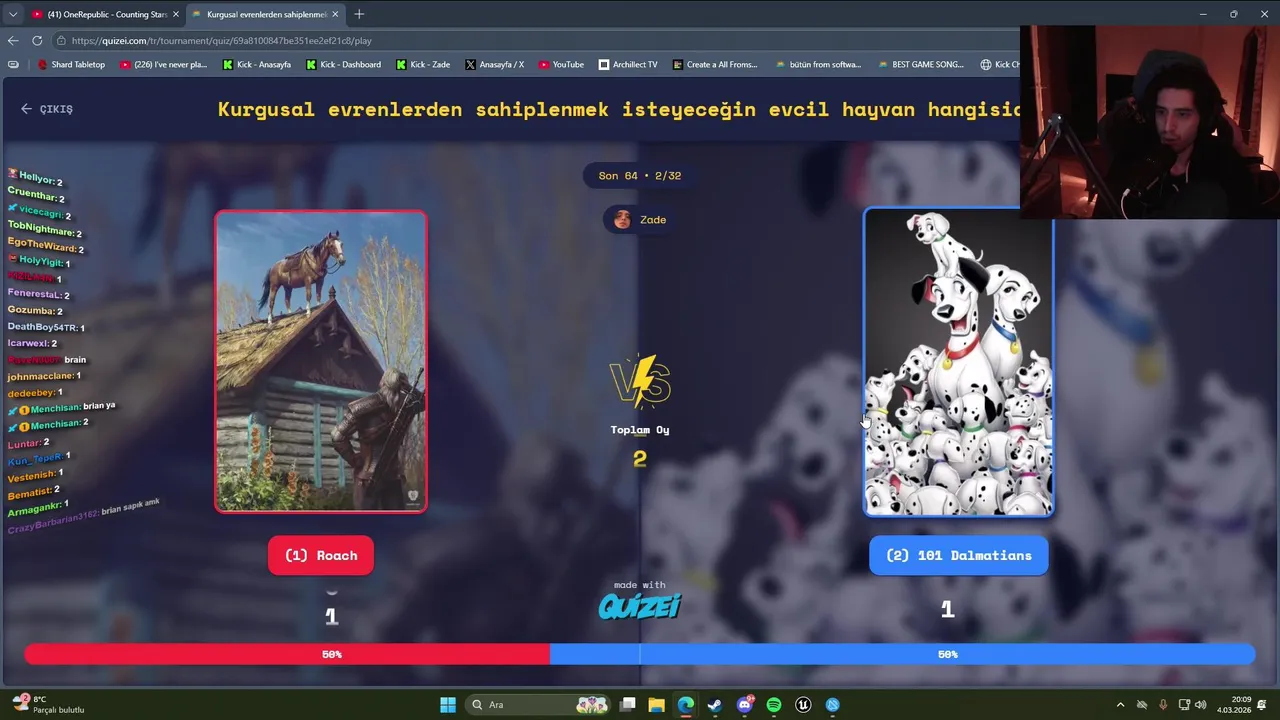
Task: Click the microphone tray icon
Action: click(1163, 705)
